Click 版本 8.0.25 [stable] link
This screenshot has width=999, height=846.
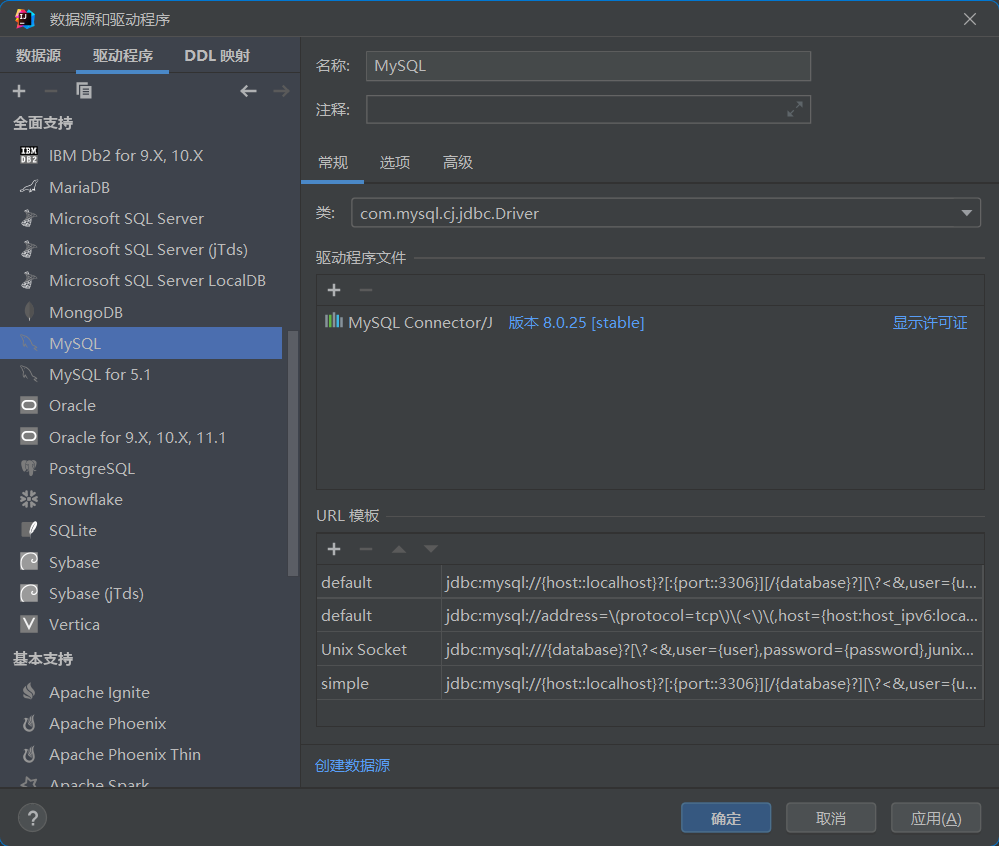click(x=576, y=323)
